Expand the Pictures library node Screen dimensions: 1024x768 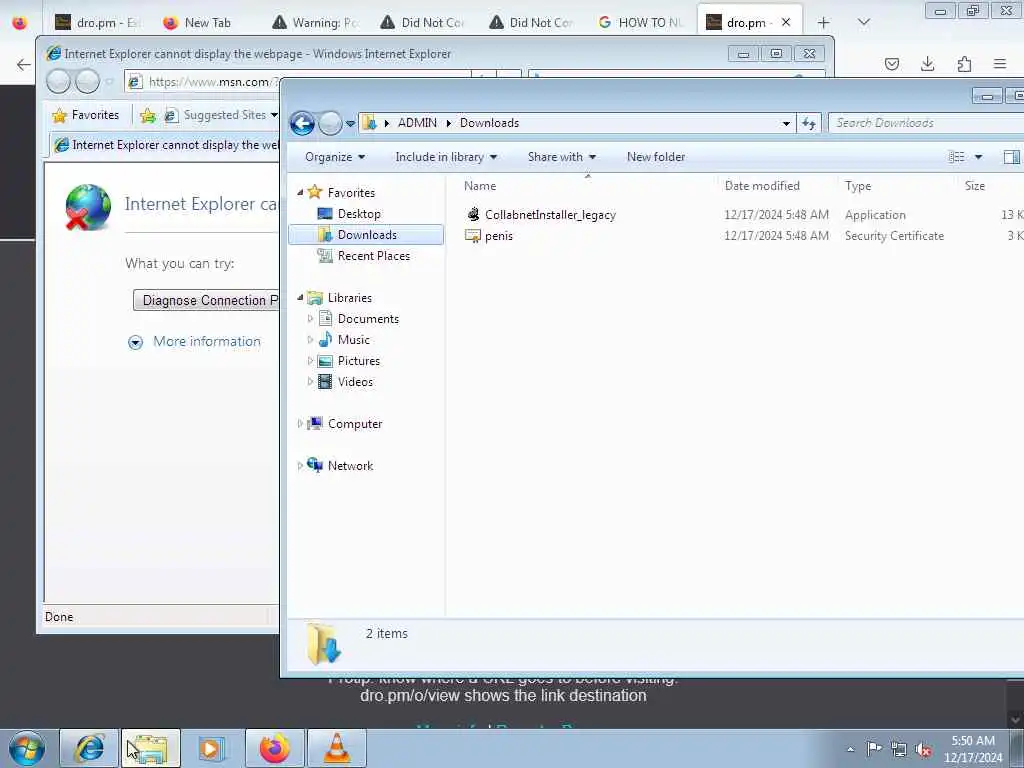pyautogui.click(x=310, y=360)
